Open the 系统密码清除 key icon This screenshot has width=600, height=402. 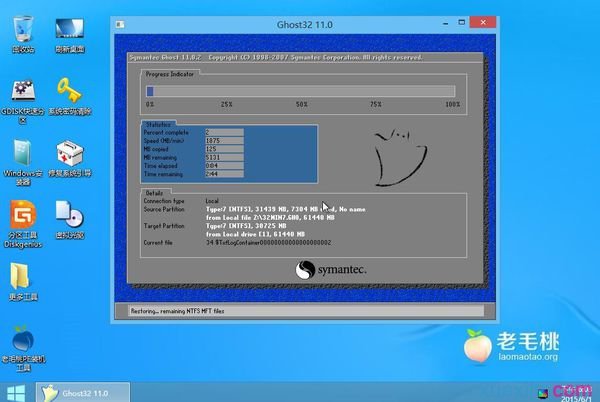(x=70, y=96)
